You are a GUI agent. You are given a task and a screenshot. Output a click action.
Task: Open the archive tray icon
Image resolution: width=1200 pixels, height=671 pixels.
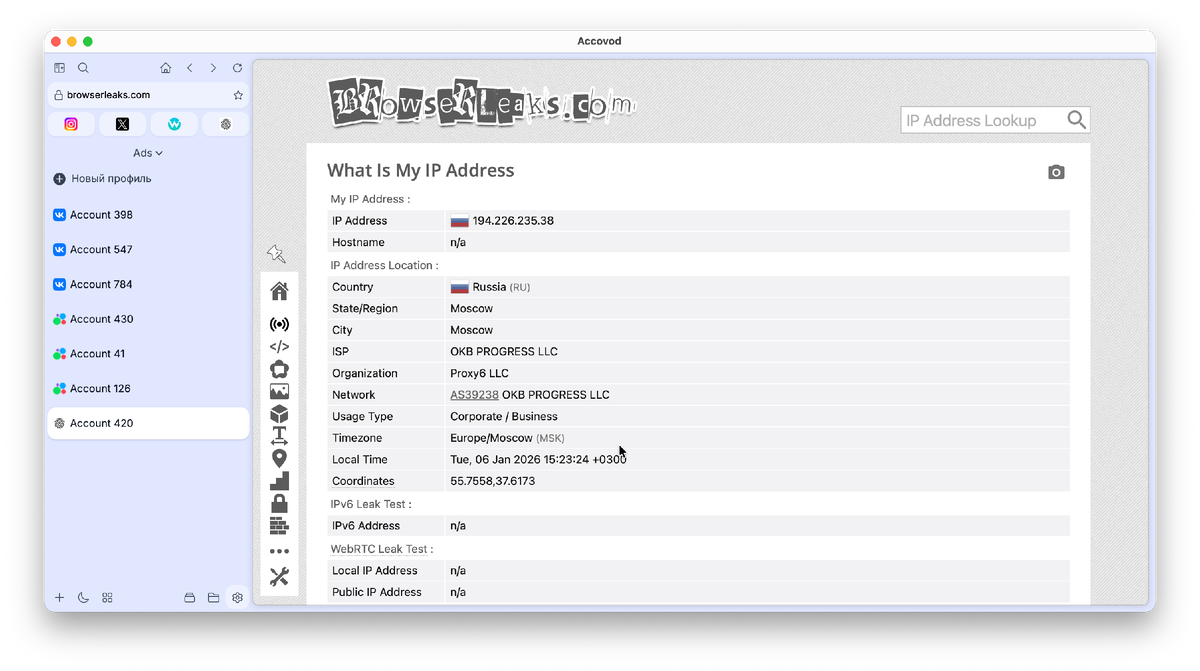pyautogui.click(x=189, y=598)
